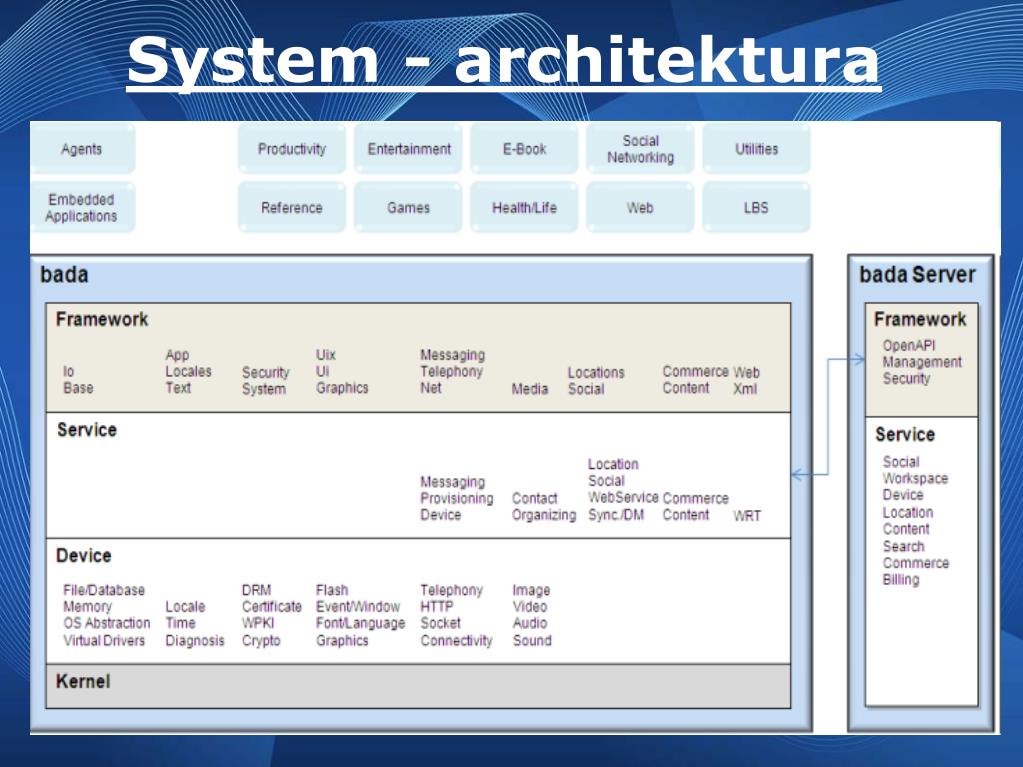
Task: Select the Organizing entry
Action: pos(544,515)
